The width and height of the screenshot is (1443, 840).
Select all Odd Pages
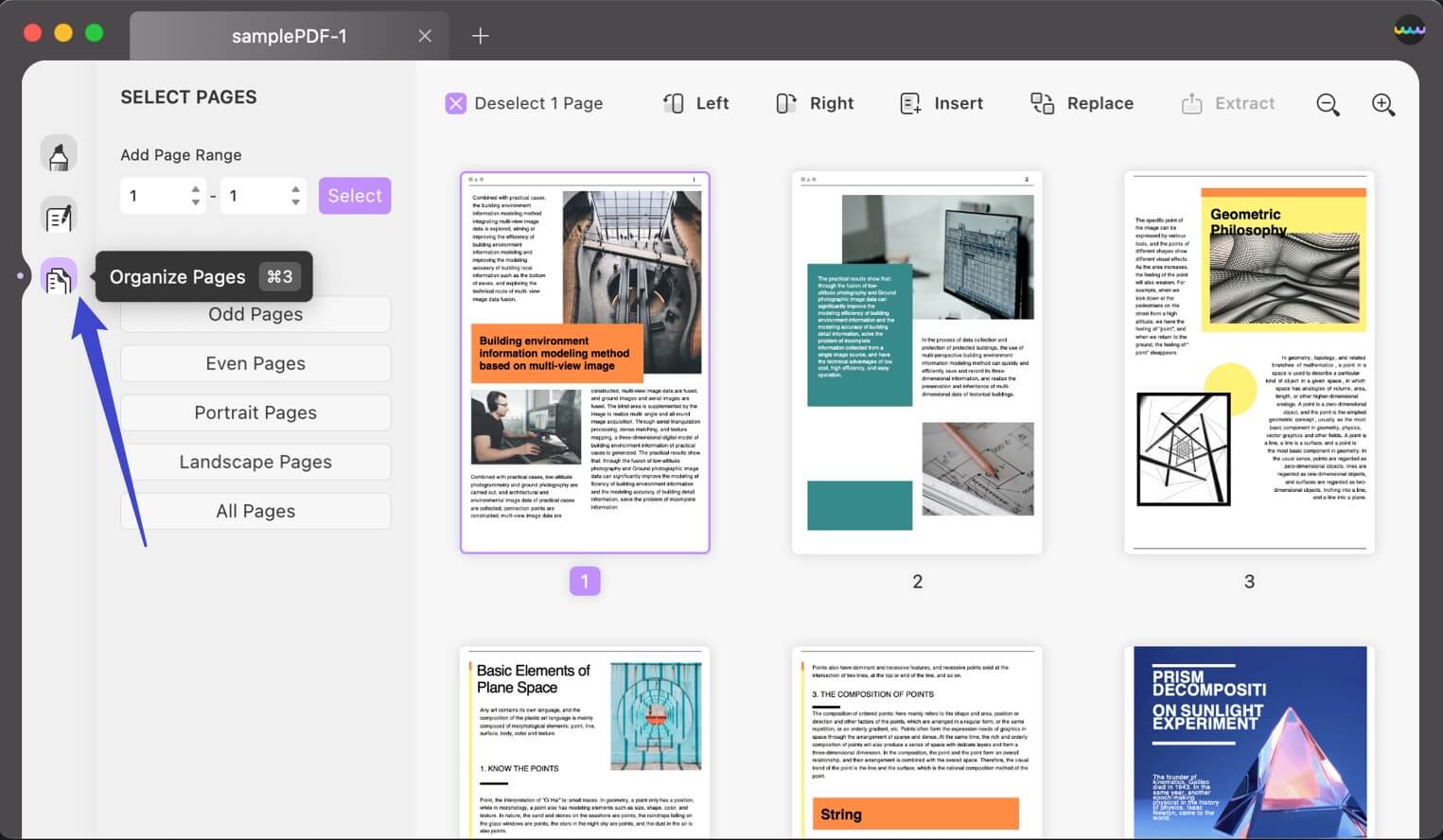(255, 313)
